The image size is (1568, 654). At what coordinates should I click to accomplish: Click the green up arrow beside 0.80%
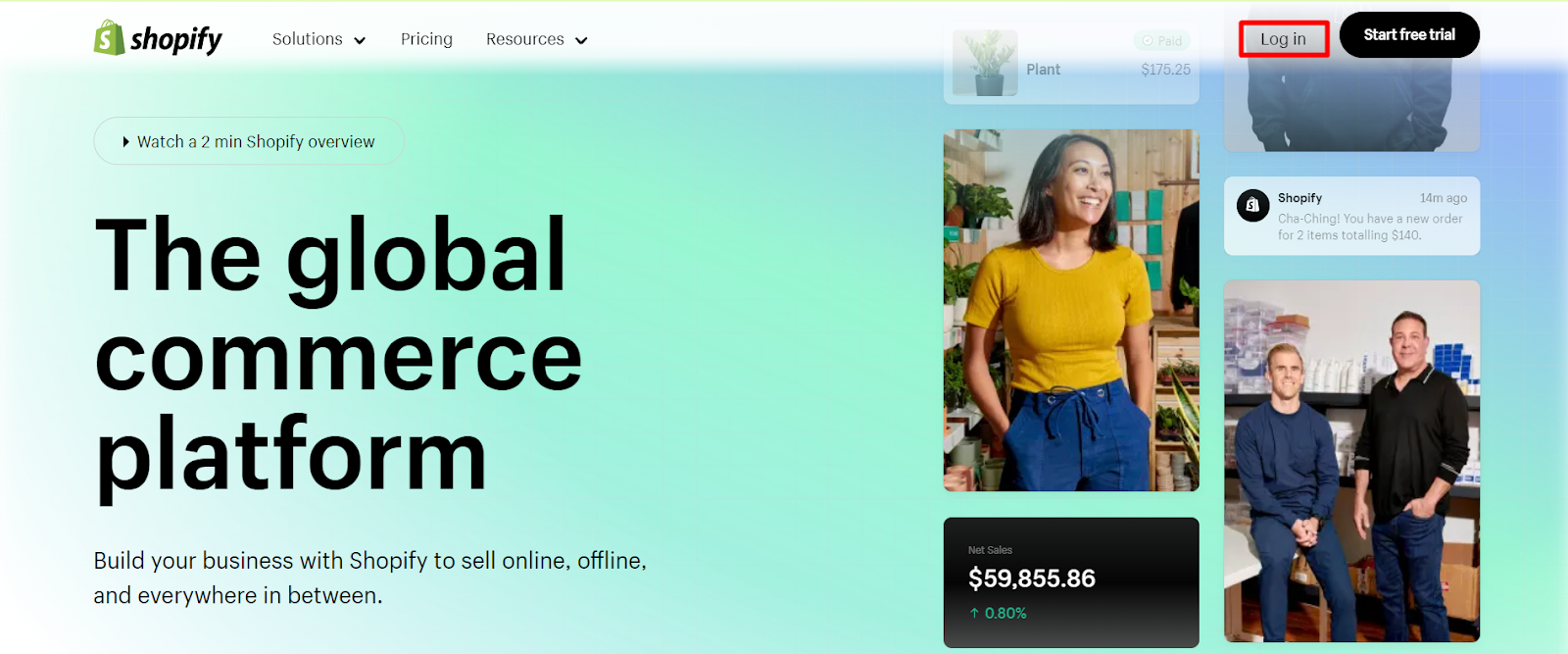974,613
